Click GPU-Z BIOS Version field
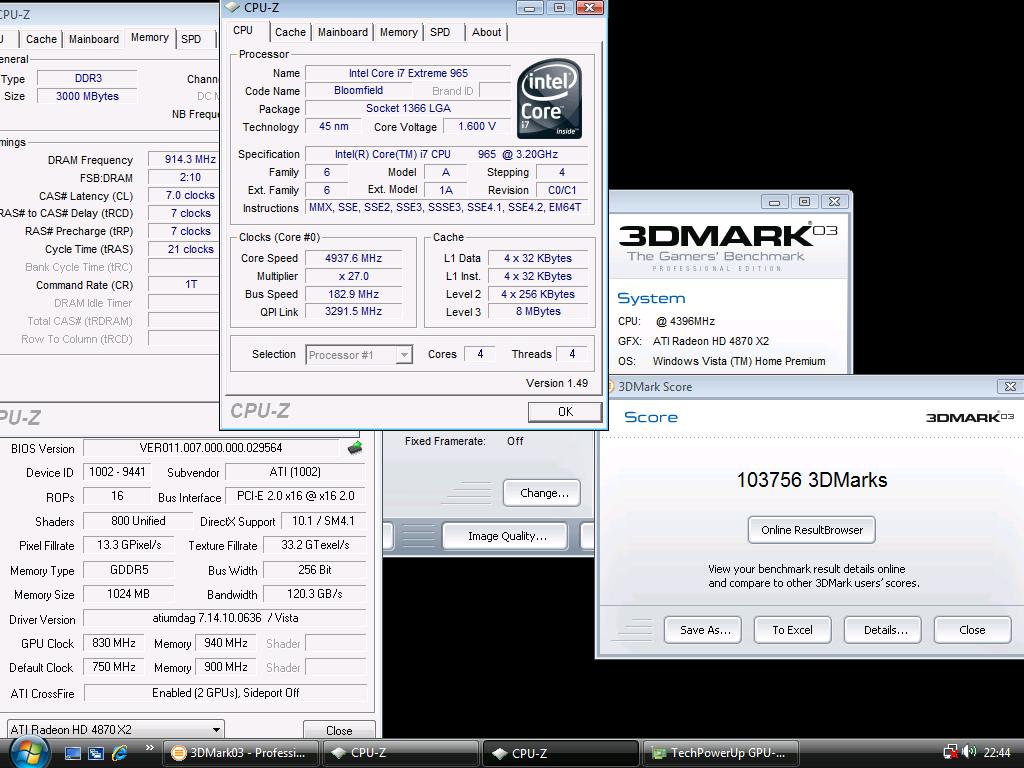Screen dimensions: 1024x768 click(x=211, y=448)
